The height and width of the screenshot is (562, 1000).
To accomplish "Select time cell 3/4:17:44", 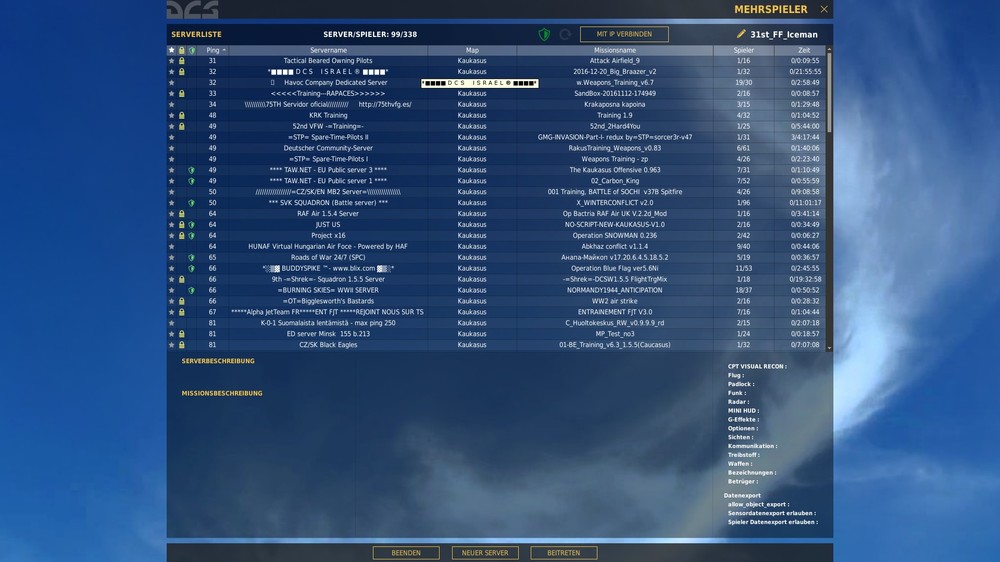I will [x=805, y=137].
